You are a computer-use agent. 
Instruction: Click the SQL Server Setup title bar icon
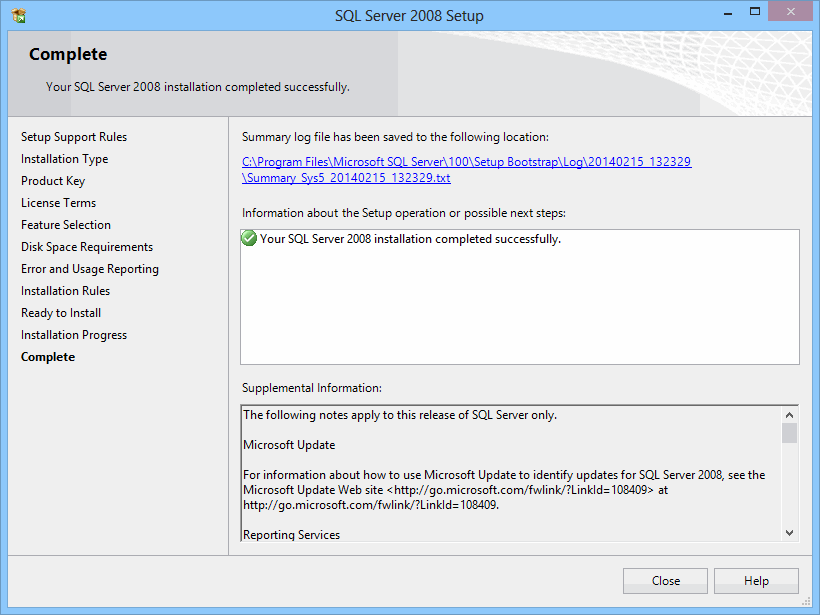[18, 15]
